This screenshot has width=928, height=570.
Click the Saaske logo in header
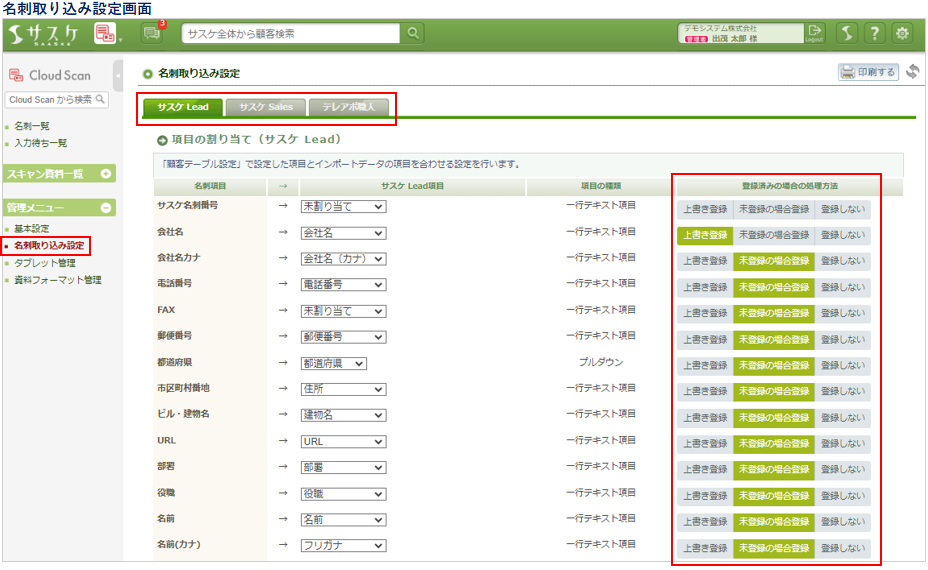click(44, 34)
